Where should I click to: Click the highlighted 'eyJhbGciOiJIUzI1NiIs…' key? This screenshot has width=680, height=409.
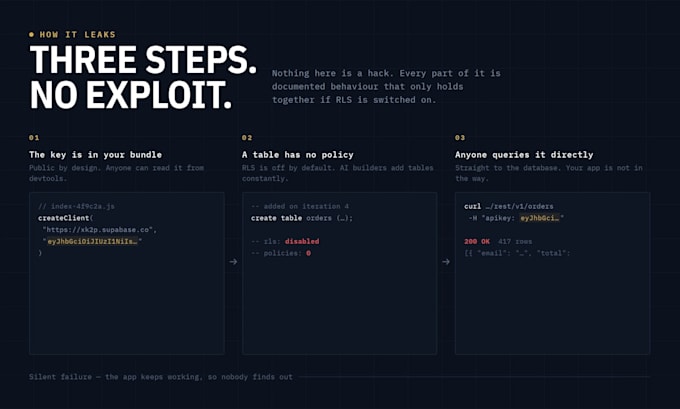92,241
